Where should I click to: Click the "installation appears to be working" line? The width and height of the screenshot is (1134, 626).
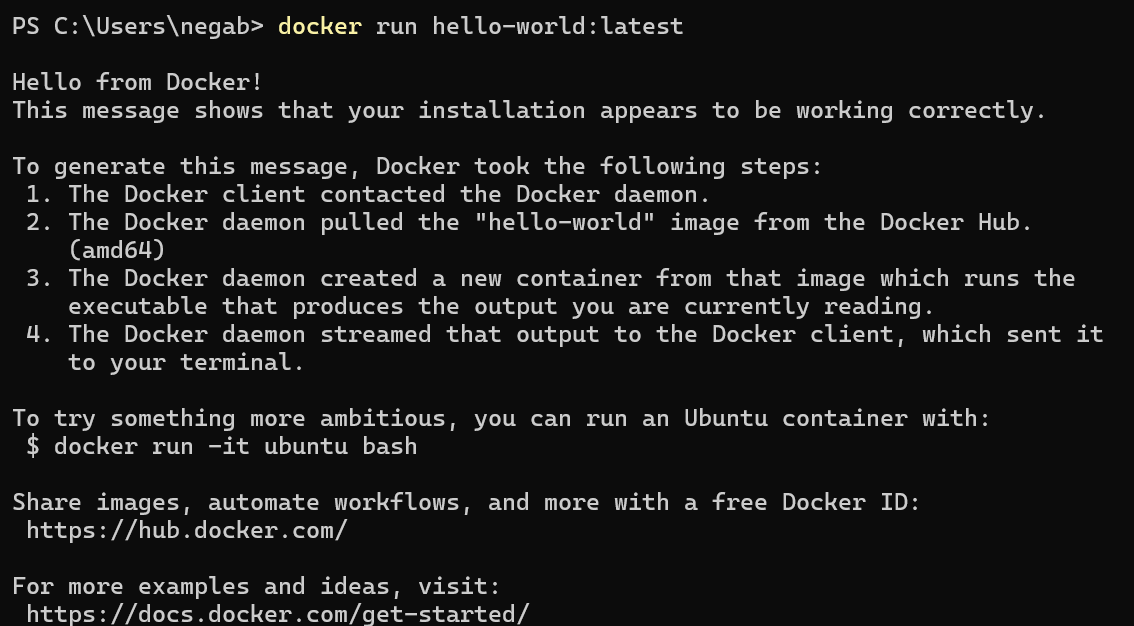[529, 111]
